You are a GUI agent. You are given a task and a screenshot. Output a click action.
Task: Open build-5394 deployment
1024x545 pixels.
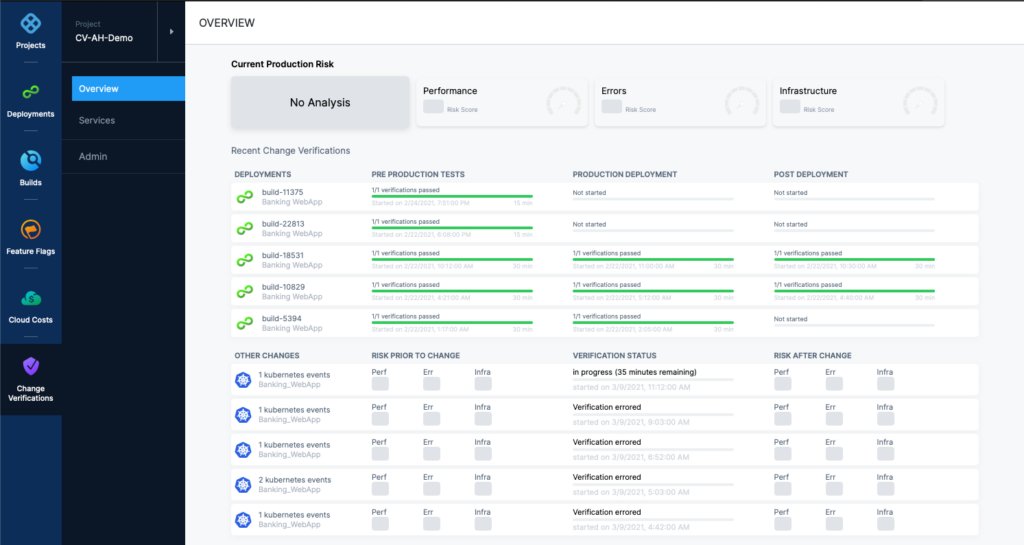(x=281, y=319)
